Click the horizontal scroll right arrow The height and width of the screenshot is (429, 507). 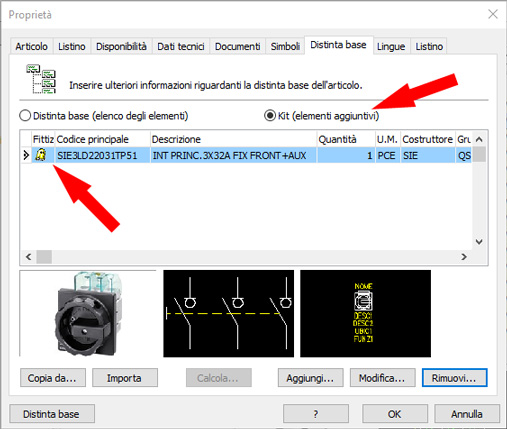[x=464, y=257]
